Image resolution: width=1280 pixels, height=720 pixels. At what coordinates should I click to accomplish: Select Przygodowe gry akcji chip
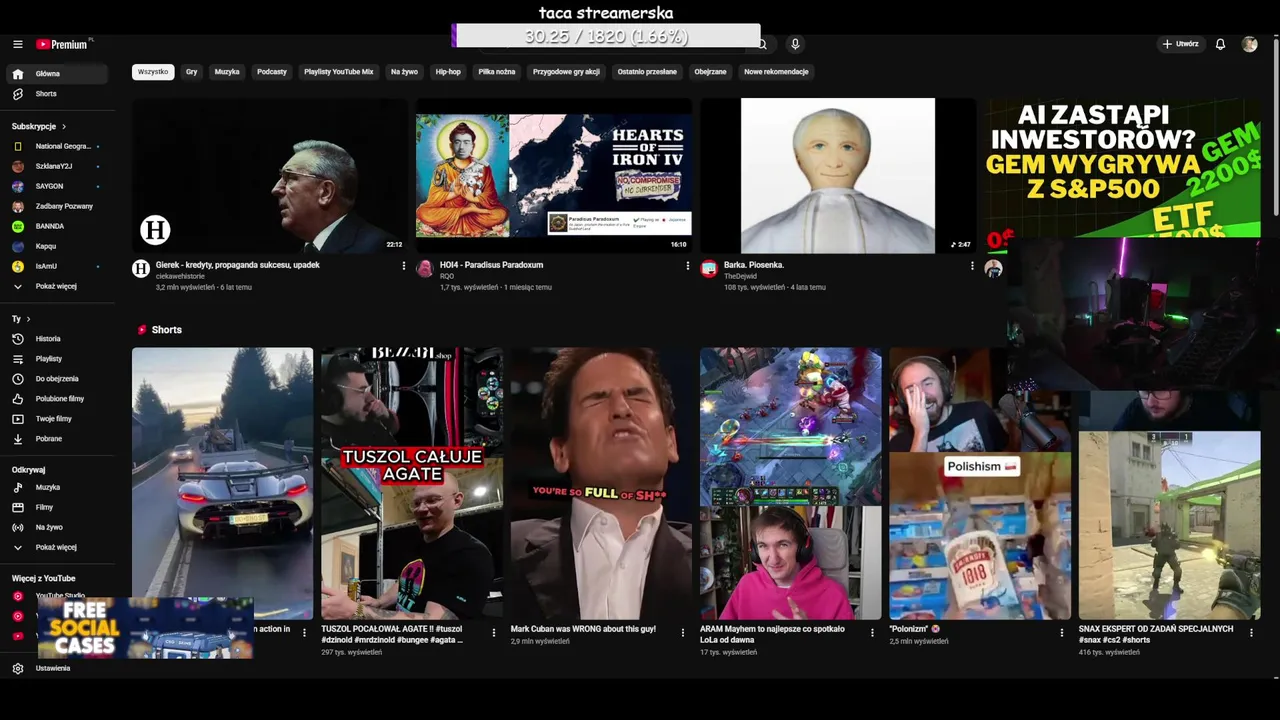[x=567, y=72]
